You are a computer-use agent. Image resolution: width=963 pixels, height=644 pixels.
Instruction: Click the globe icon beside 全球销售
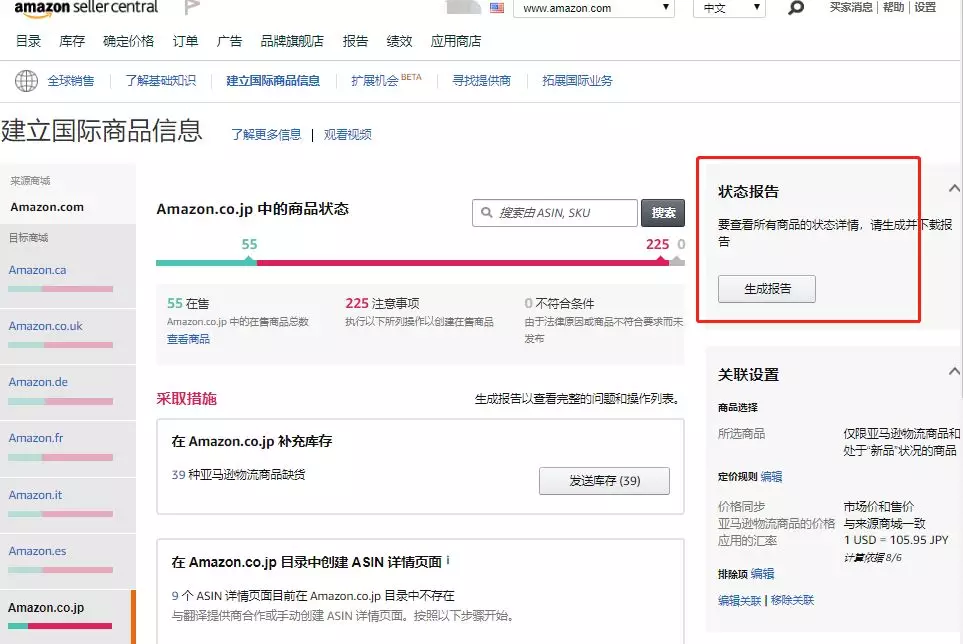click(24, 80)
